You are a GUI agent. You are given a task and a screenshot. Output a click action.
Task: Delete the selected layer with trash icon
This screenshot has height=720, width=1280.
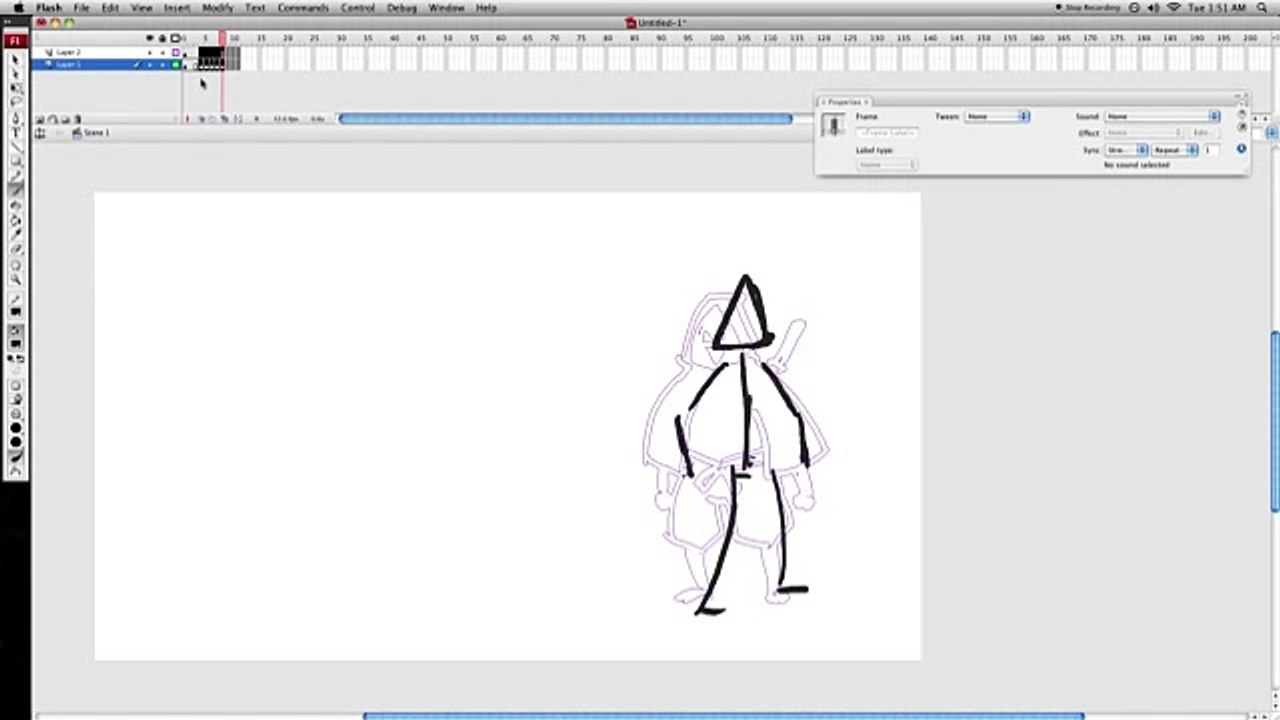point(77,119)
